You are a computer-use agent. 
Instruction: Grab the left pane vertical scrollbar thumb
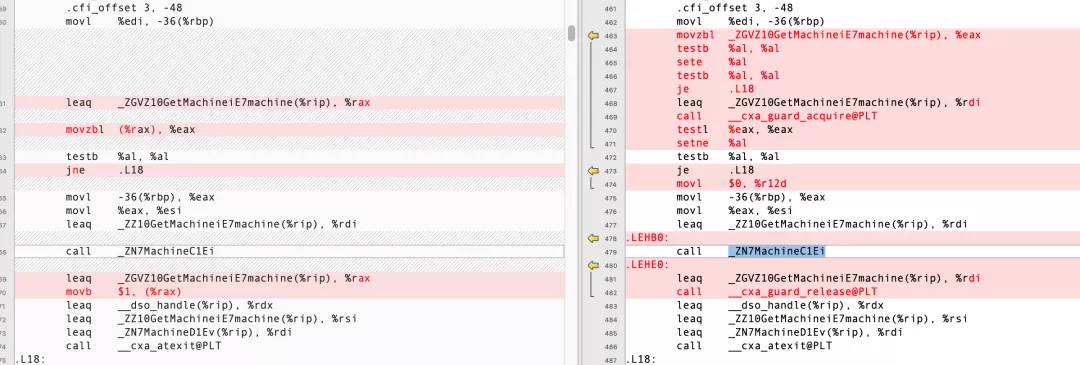coord(572,33)
